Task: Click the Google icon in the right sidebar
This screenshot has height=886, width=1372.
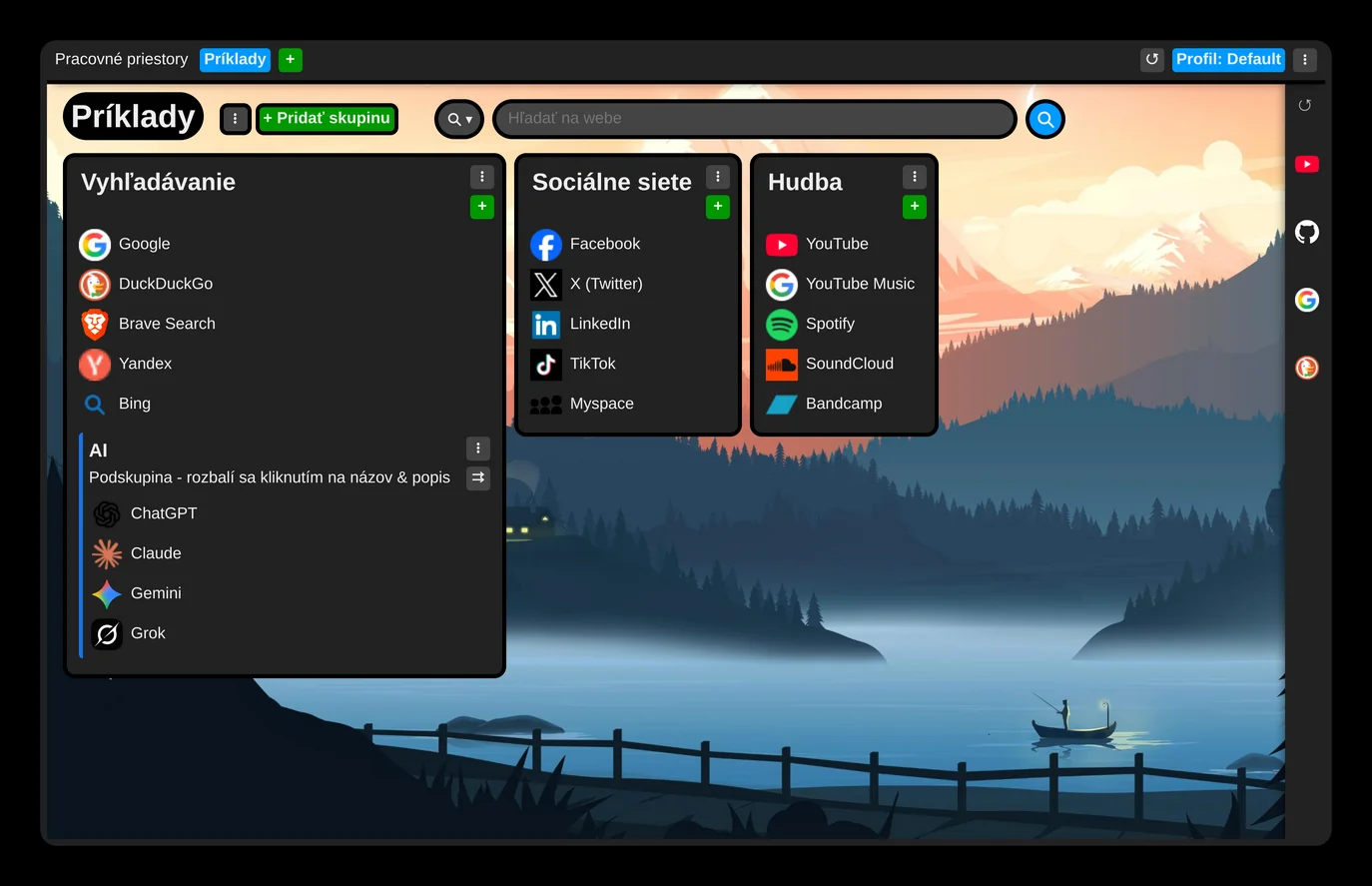Action: pyautogui.click(x=1307, y=300)
